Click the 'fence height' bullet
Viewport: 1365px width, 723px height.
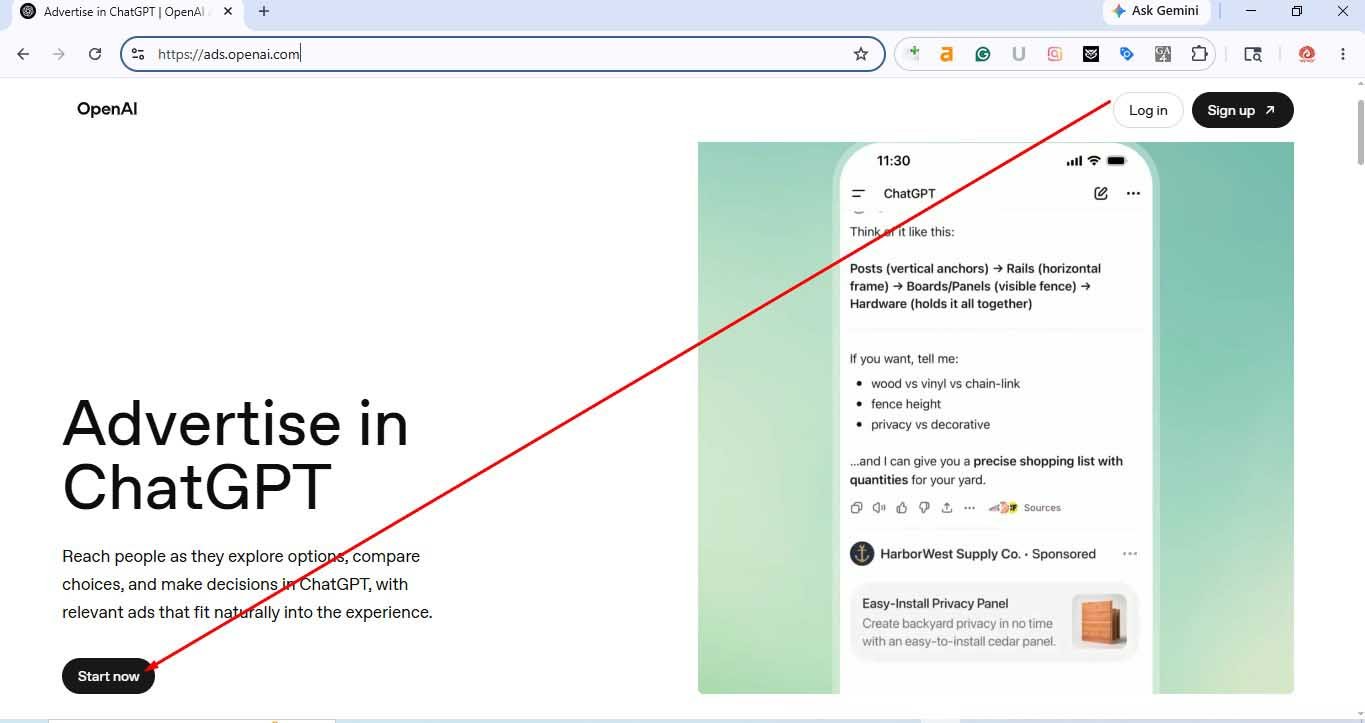tap(906, 404)
